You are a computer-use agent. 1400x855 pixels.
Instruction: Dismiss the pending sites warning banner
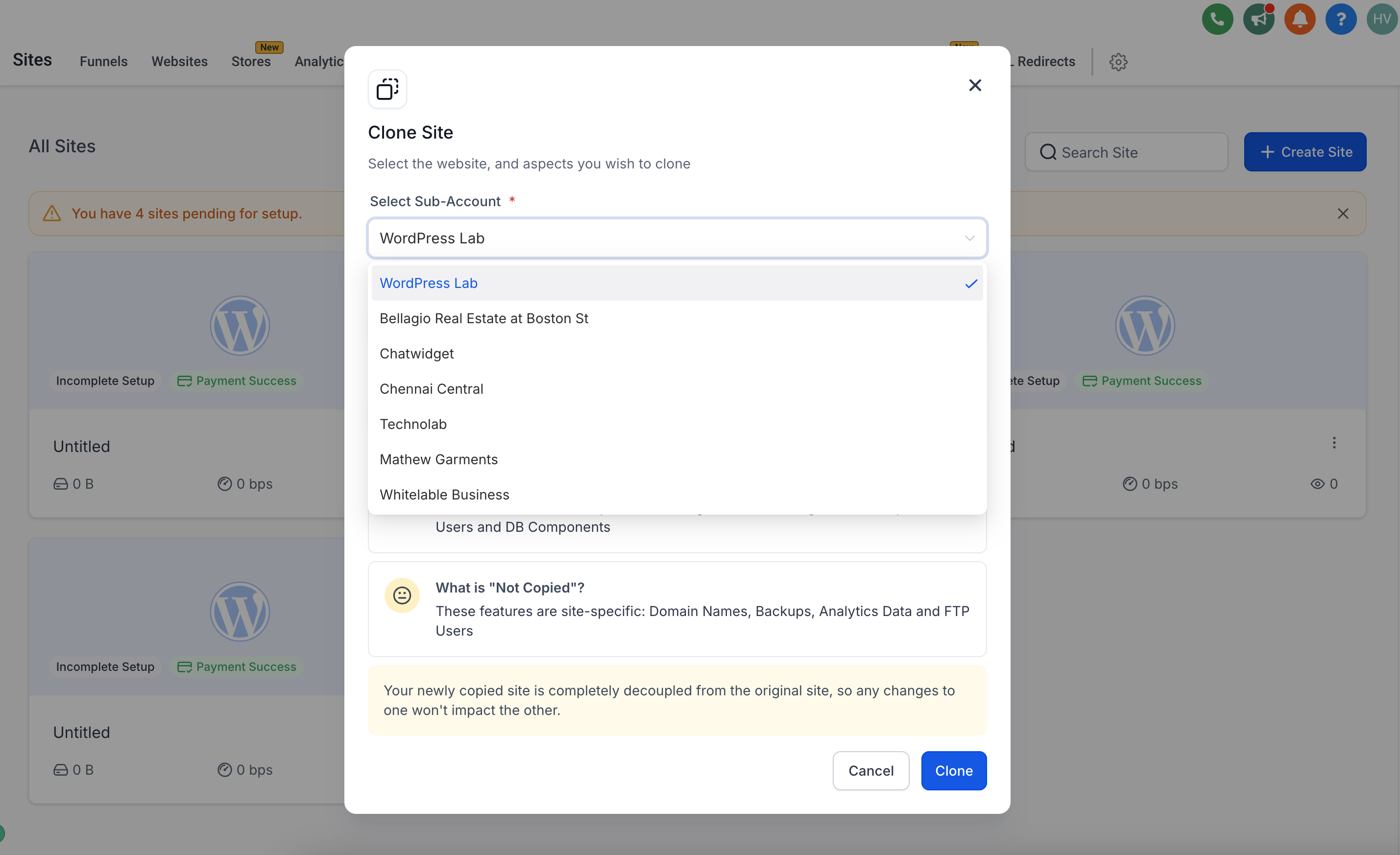tap(1343, 214)
